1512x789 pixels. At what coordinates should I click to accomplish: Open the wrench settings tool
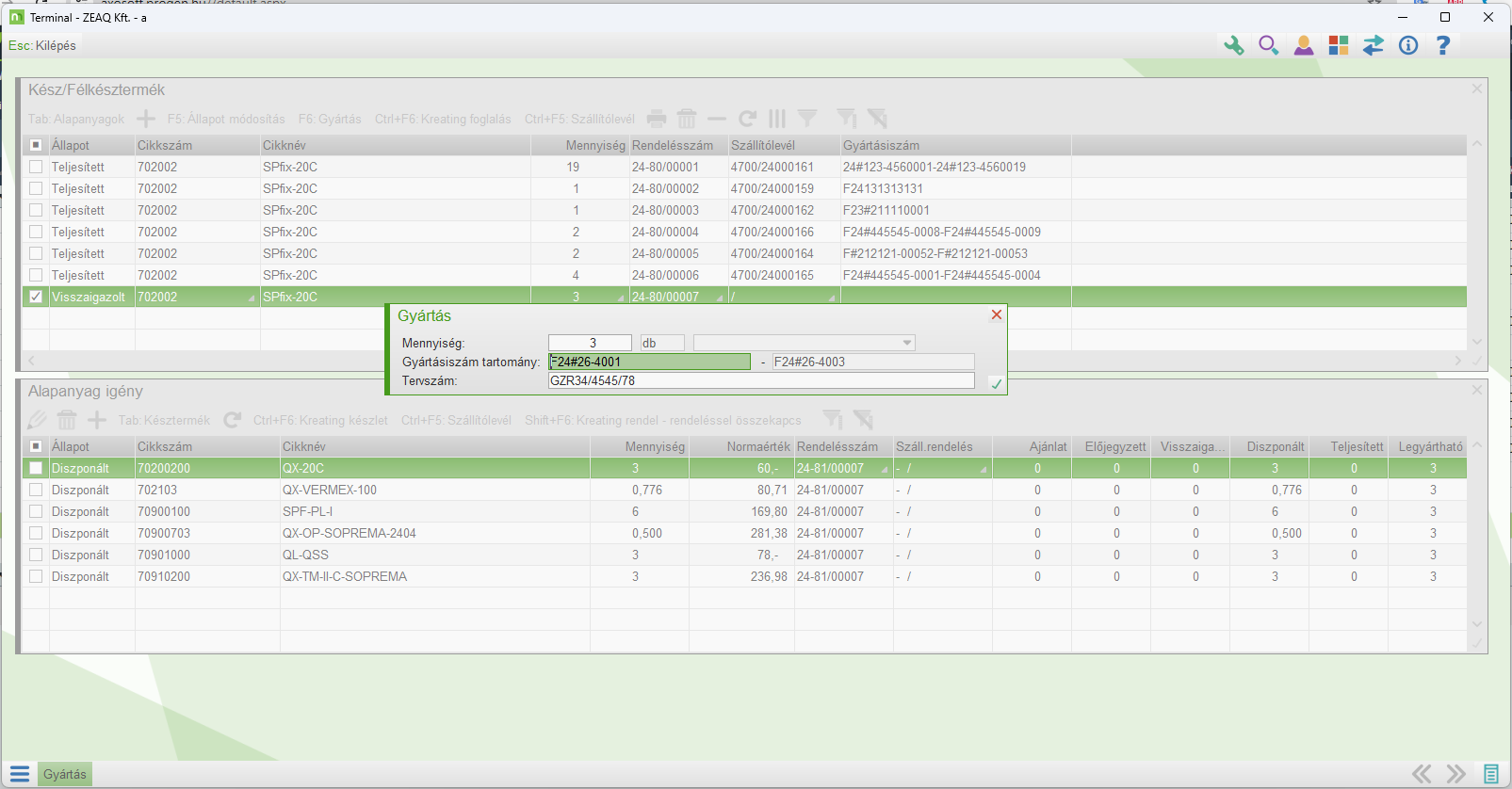coord(1234,45)
